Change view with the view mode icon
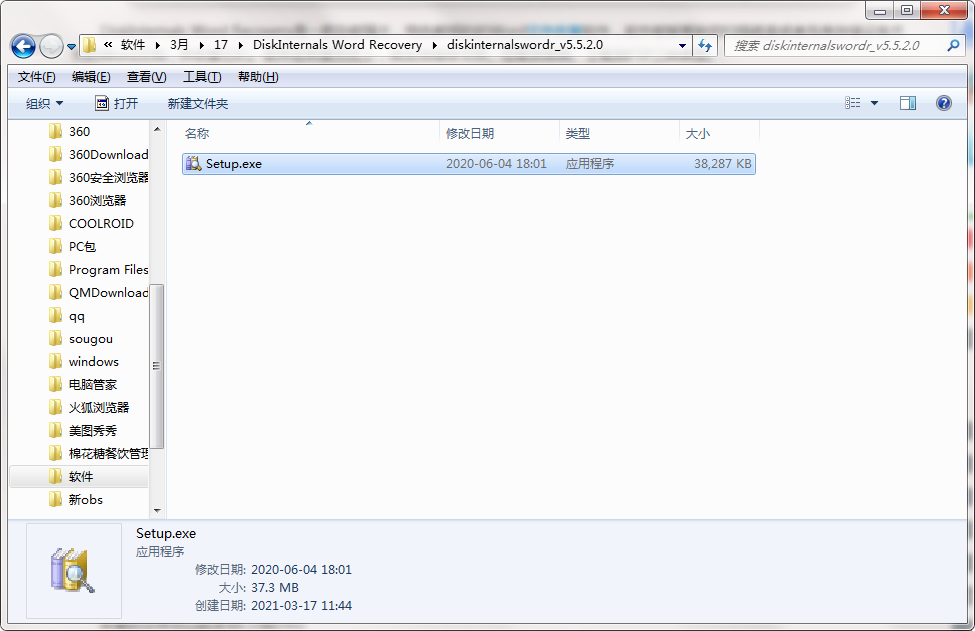The height and width of the screenshot is (631, 975). (x=853, y=103)
